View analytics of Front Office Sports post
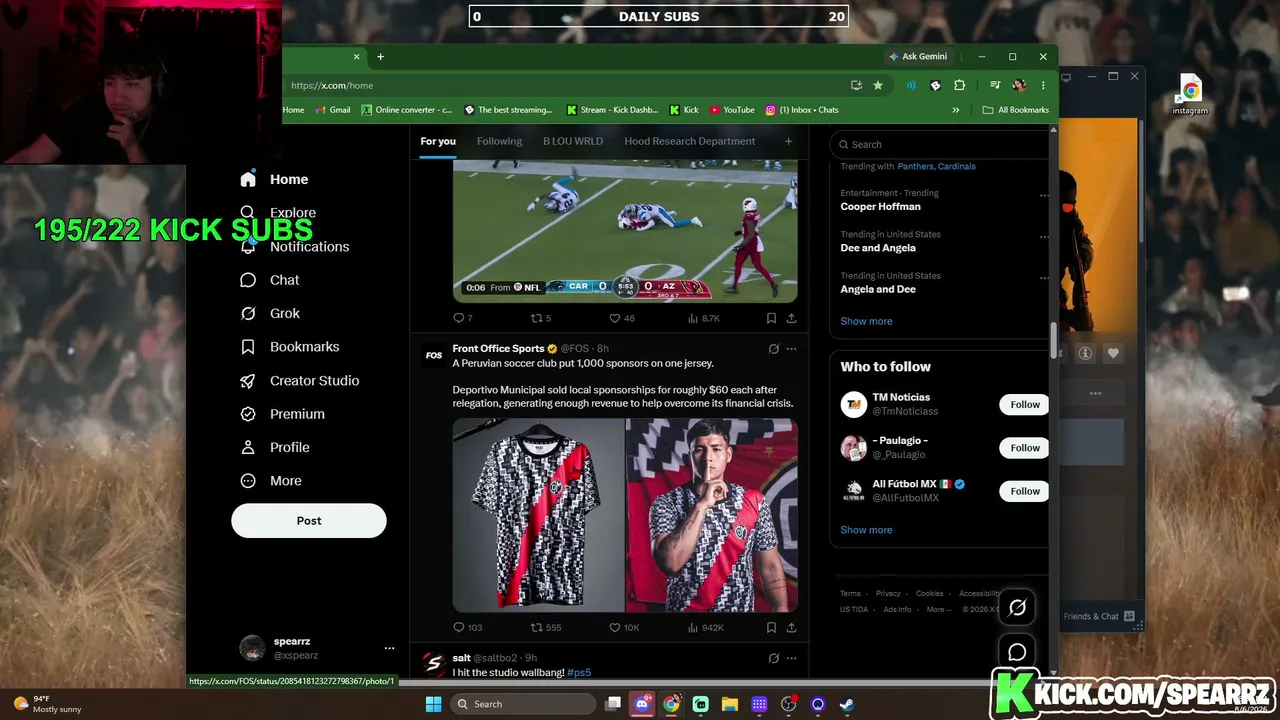Viewport: 1280px width, 720px height. [x=706, y=627]
